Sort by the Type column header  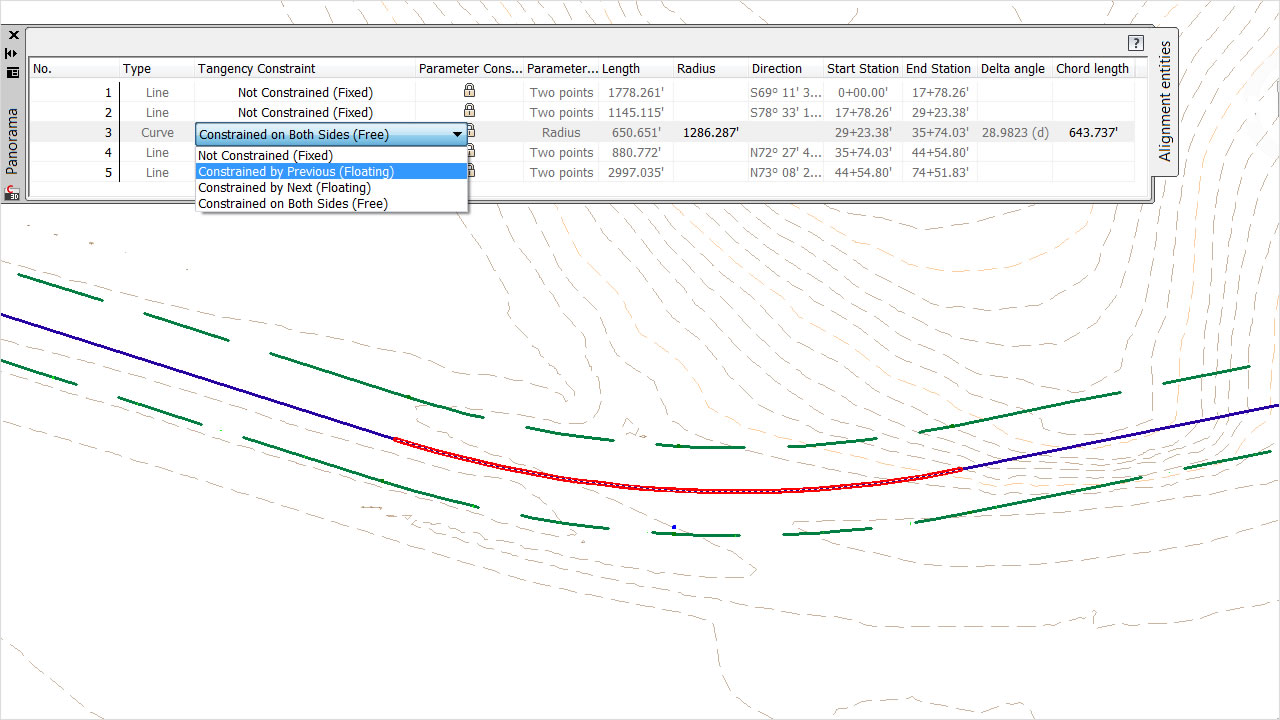point(157,69)
